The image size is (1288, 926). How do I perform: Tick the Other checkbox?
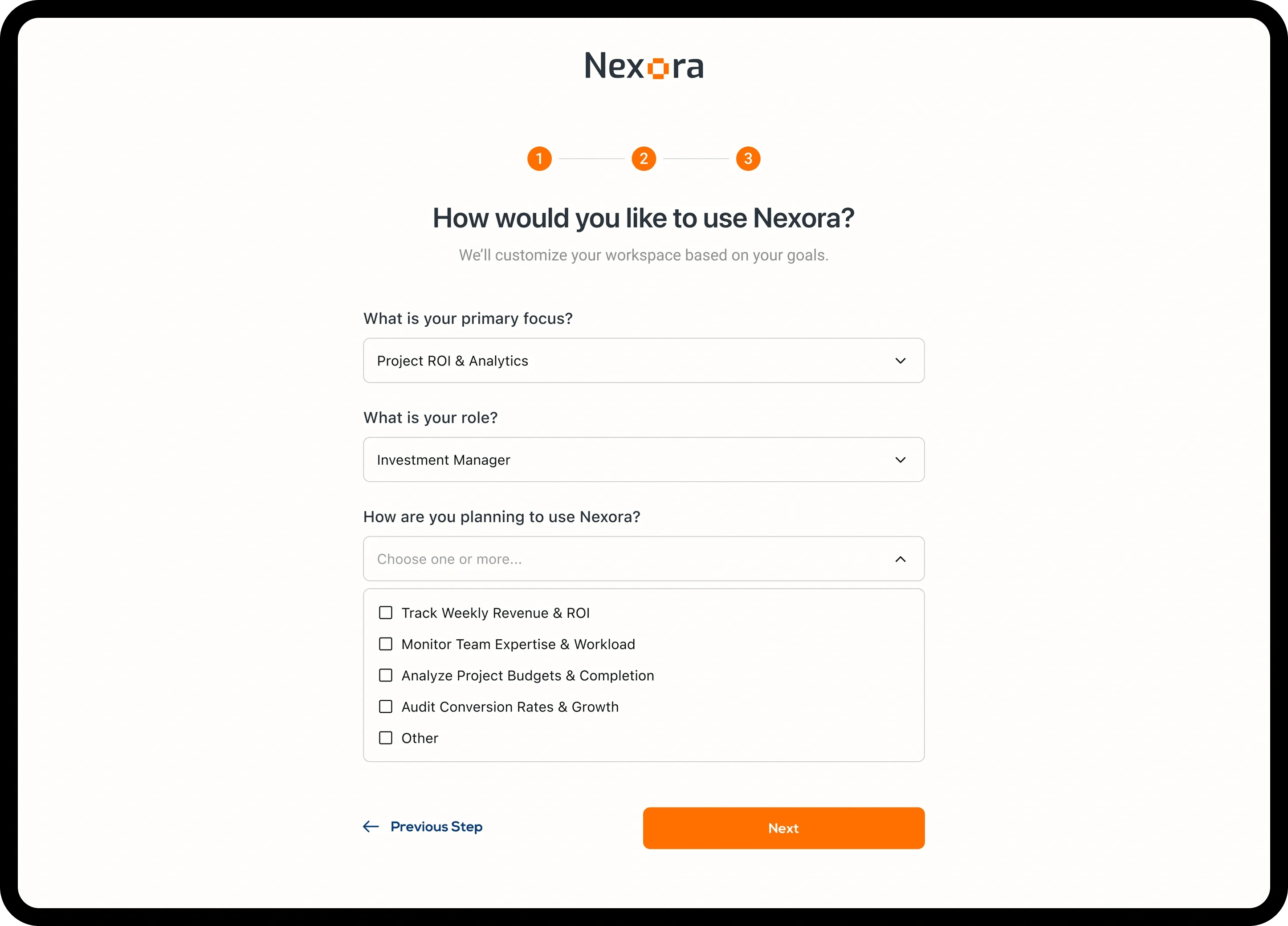[x=386, y=738]
